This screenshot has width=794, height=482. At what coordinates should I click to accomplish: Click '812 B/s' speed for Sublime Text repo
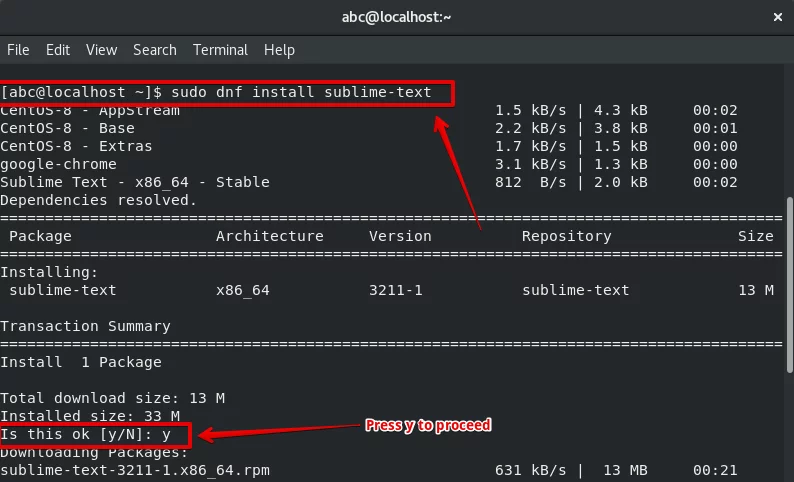coord(531,182)
